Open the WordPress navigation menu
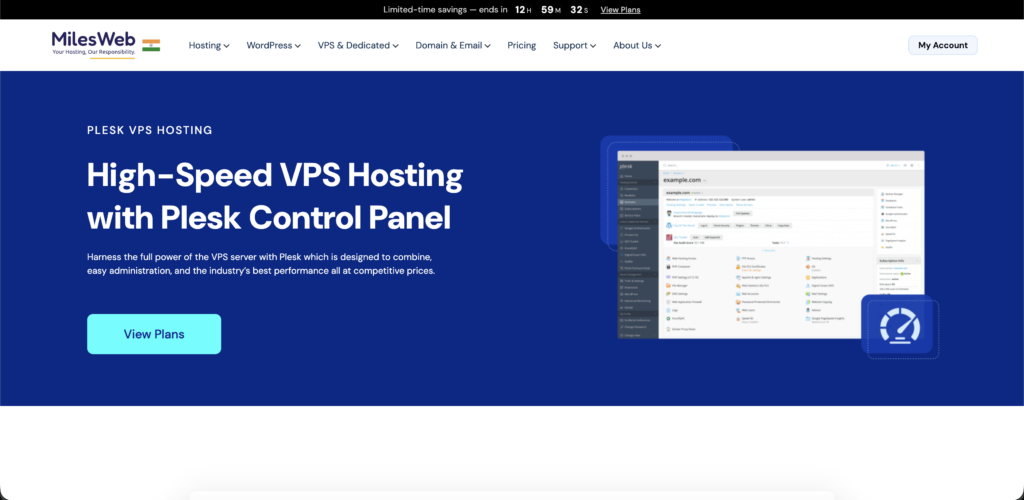Image resolution: width=1024 pixels, height=500 pixels. (x=272, y=45)
